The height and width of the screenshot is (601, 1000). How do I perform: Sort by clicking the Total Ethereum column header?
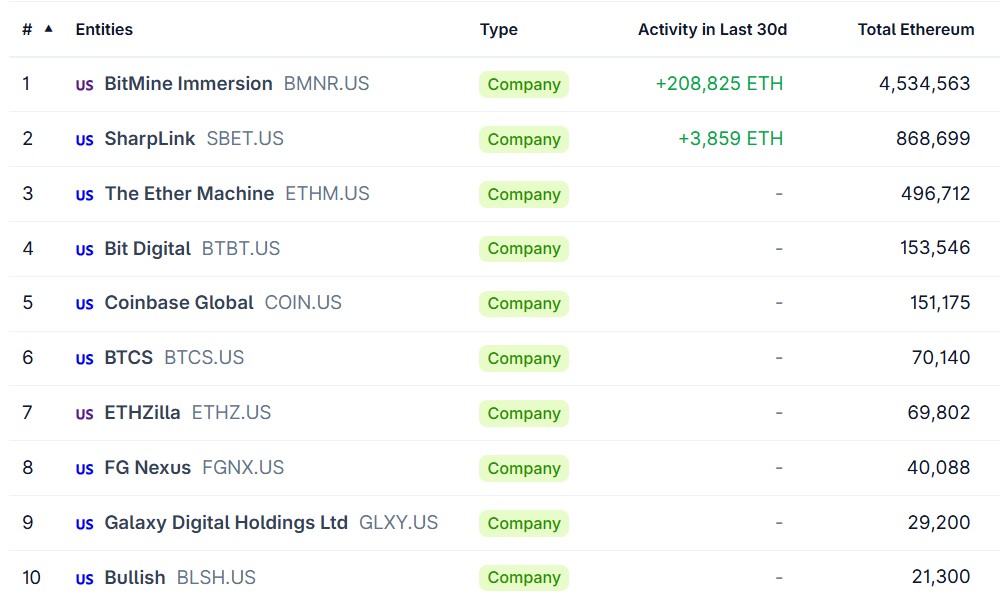click(916, 29)
